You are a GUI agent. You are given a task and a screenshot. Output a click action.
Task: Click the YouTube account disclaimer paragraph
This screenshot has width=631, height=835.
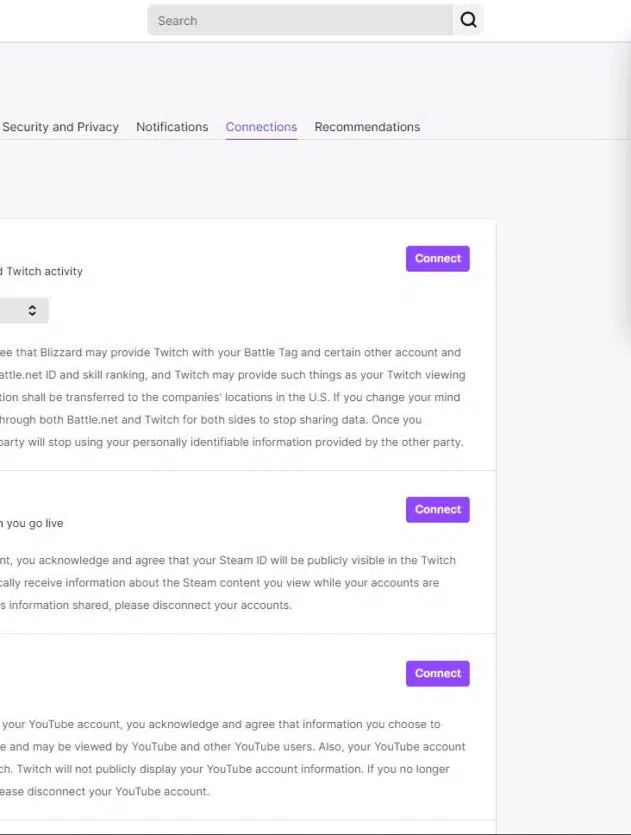tap(233, 758)
